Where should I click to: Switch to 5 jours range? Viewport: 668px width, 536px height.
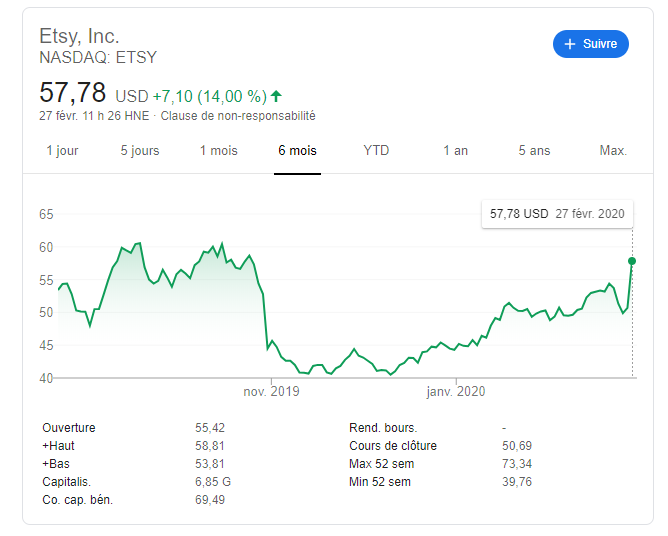[x=140, y=150]
